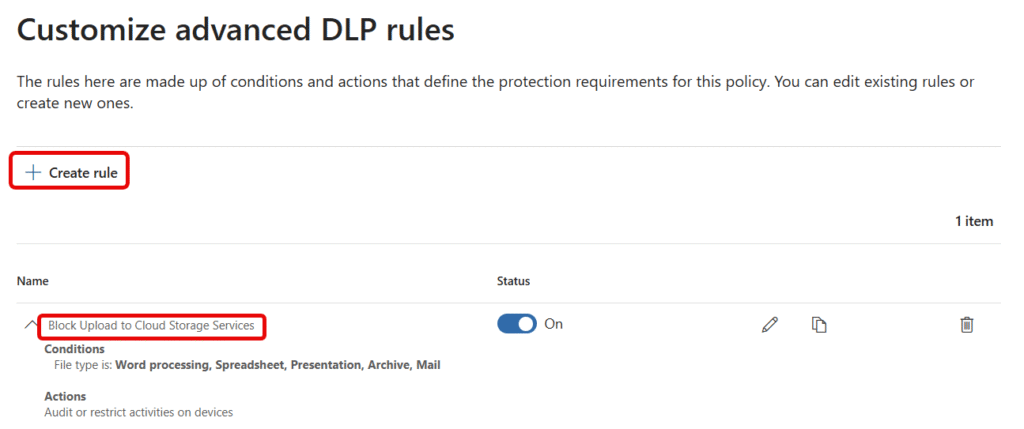Select the Create rule button label
This screenshot has height=429, width=1024.
click(x=83, y=173)
